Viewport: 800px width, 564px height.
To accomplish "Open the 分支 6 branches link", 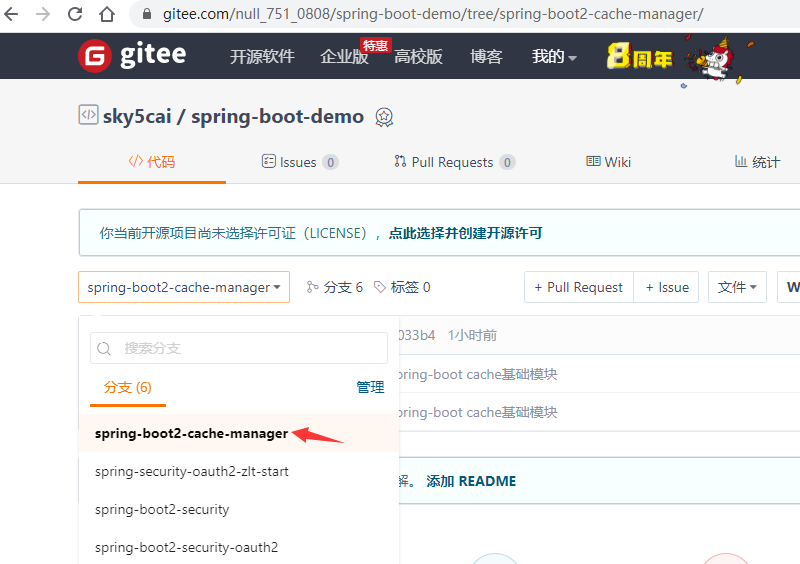I will (335, 287).
